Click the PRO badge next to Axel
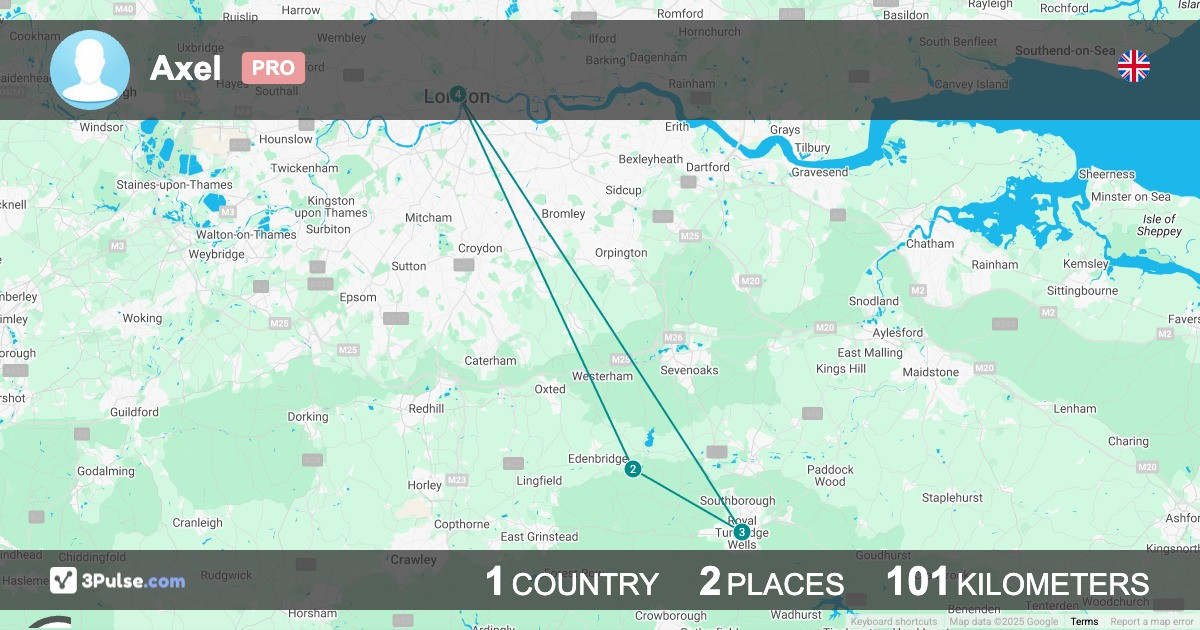The height and width of the screenshot is (630, 1200). pyautogui.click(x=273, y=68)
